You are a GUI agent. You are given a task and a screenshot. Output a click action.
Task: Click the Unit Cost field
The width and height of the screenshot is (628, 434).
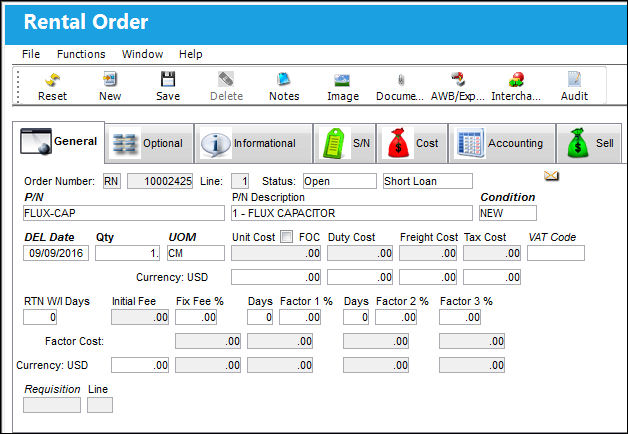pyautogui.click(x=276, y=253)
